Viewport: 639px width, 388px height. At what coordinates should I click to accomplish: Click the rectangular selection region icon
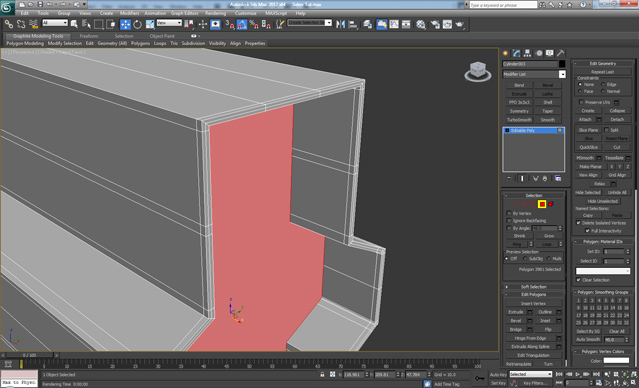(x=98, y=24)
